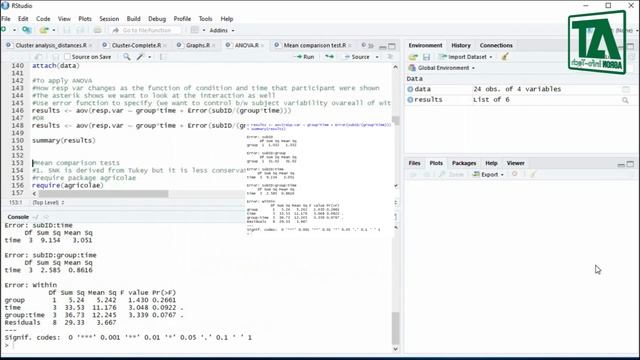Screen dimensions: 640x360
Task: Click the Go to file/function field
Action: [146, 30]
